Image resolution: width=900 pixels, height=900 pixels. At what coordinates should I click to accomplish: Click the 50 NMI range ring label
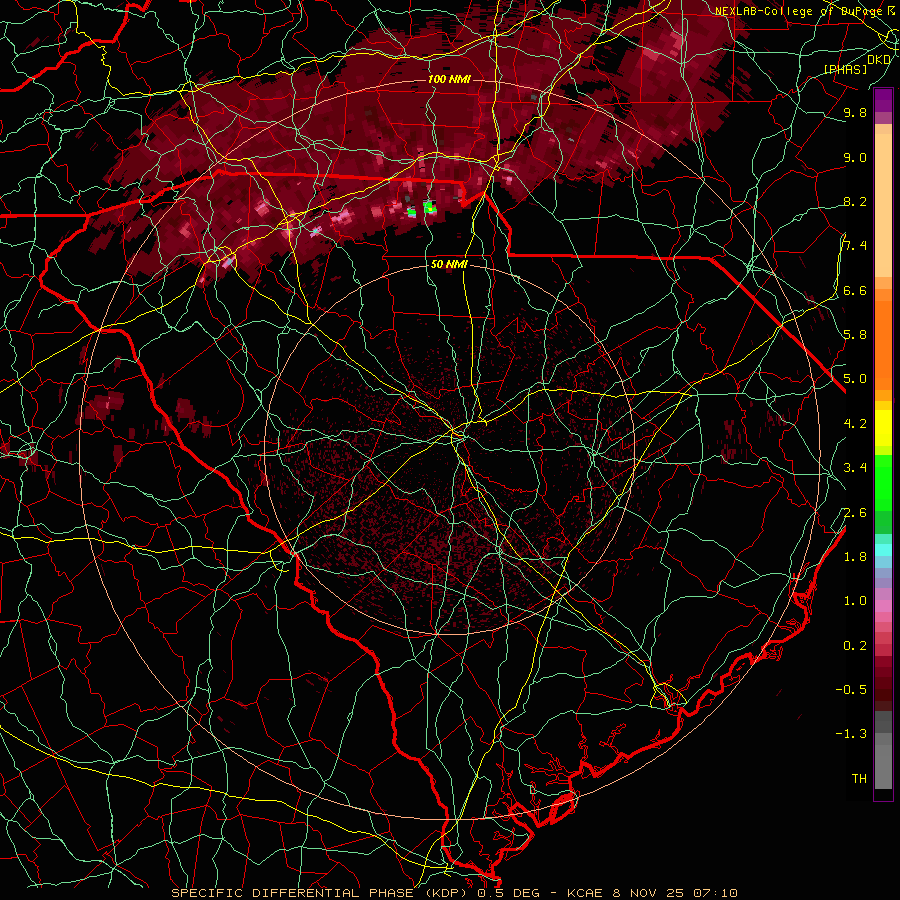point(449,264)
